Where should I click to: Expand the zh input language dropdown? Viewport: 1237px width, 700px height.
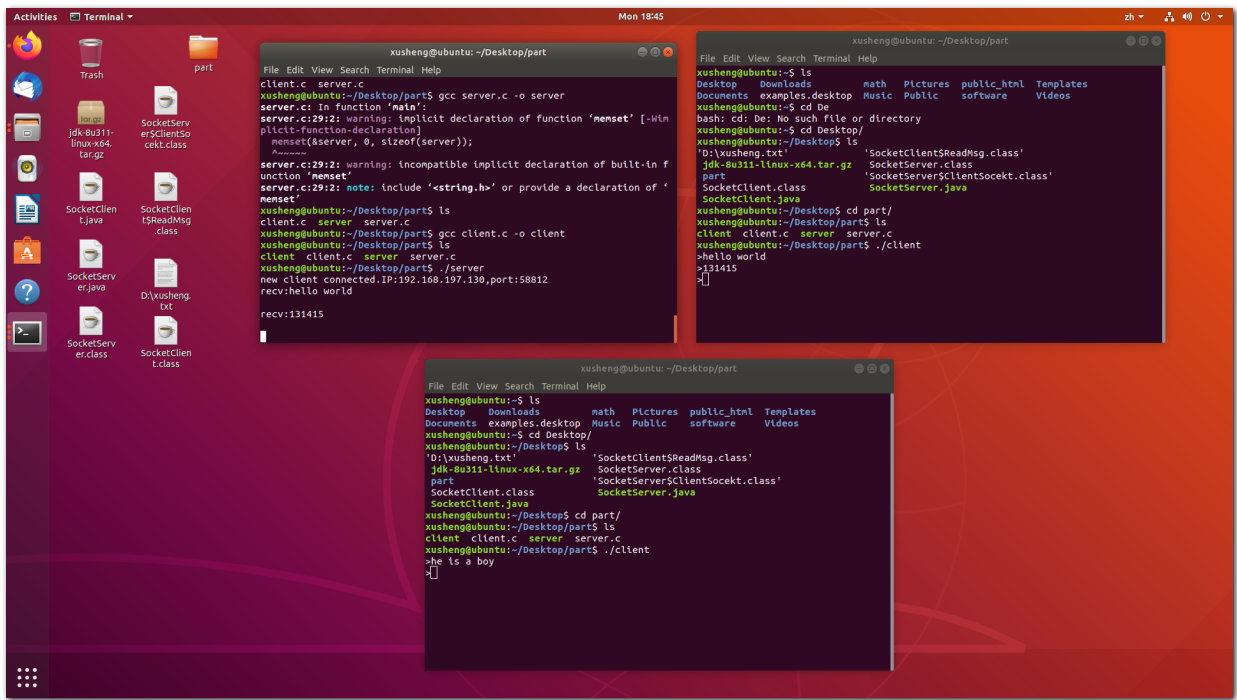(x=1131, y=16)
